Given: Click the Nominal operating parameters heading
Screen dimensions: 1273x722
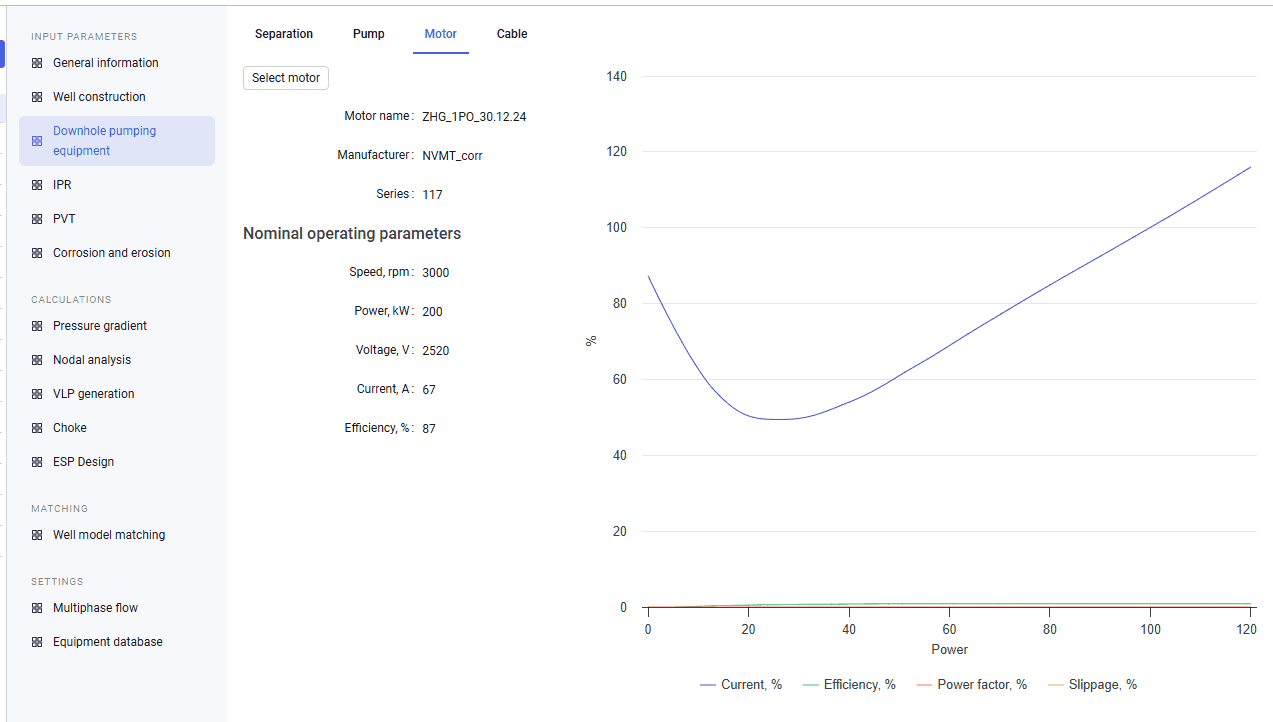Looking at the screenshot, I should coord(352,234).
